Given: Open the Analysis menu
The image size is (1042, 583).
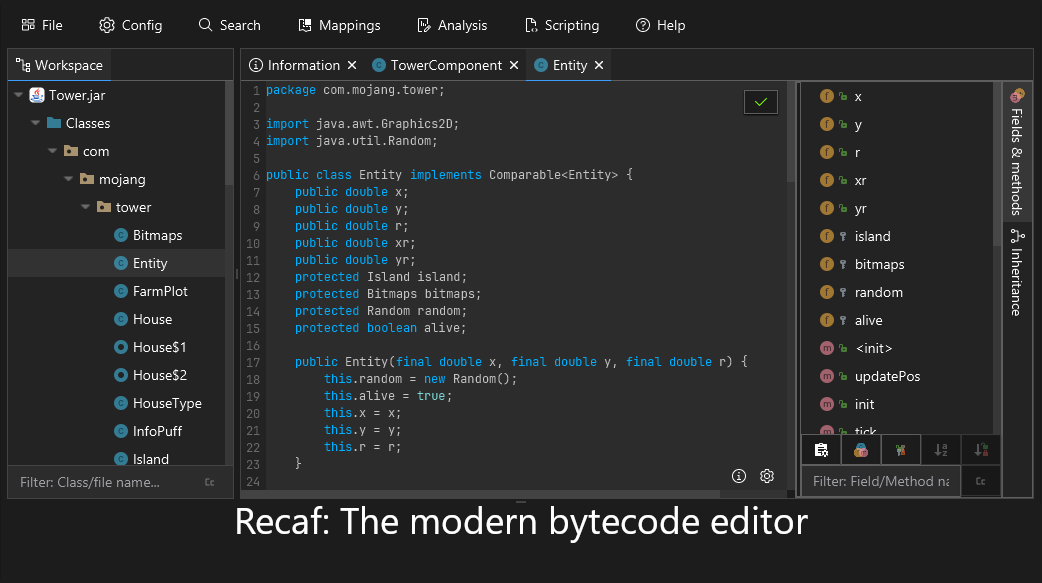Looking at the screenshot, I should tap(452, 25).
